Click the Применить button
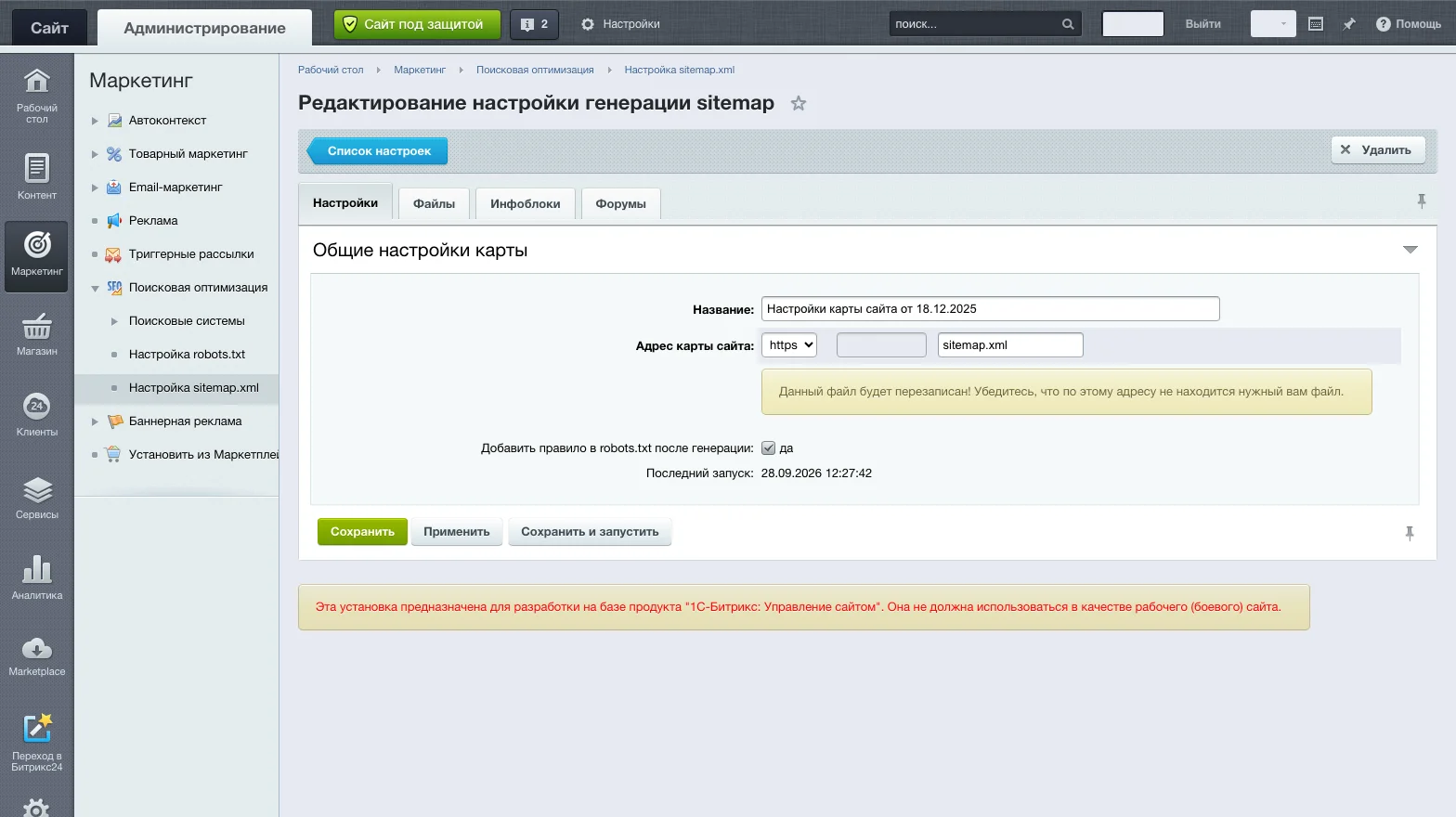1456x817 pixels. [457, 532]
